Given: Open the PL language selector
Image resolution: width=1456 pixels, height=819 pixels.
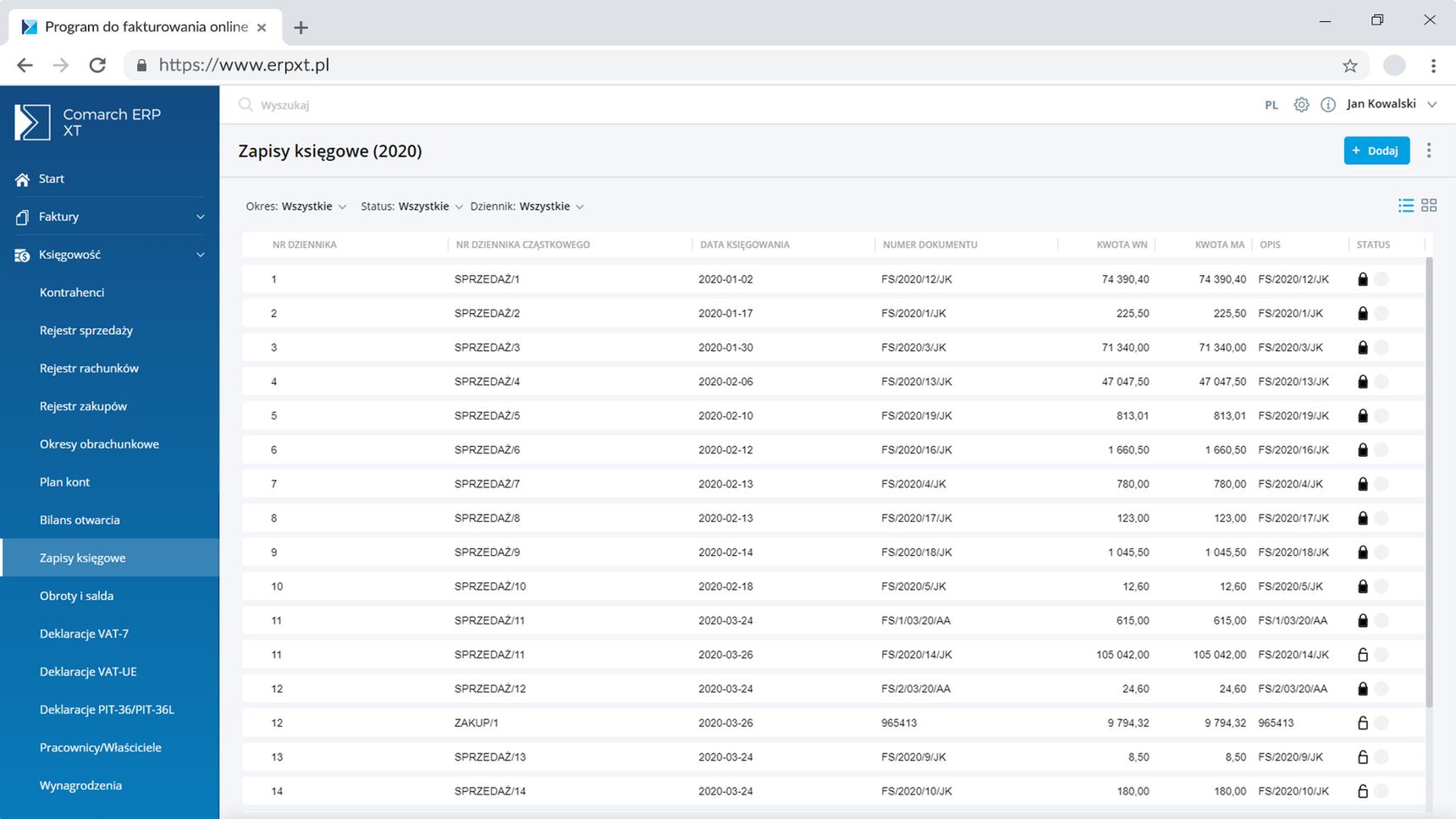Looking at the screenshot, I should click(x=1271, y=105).
